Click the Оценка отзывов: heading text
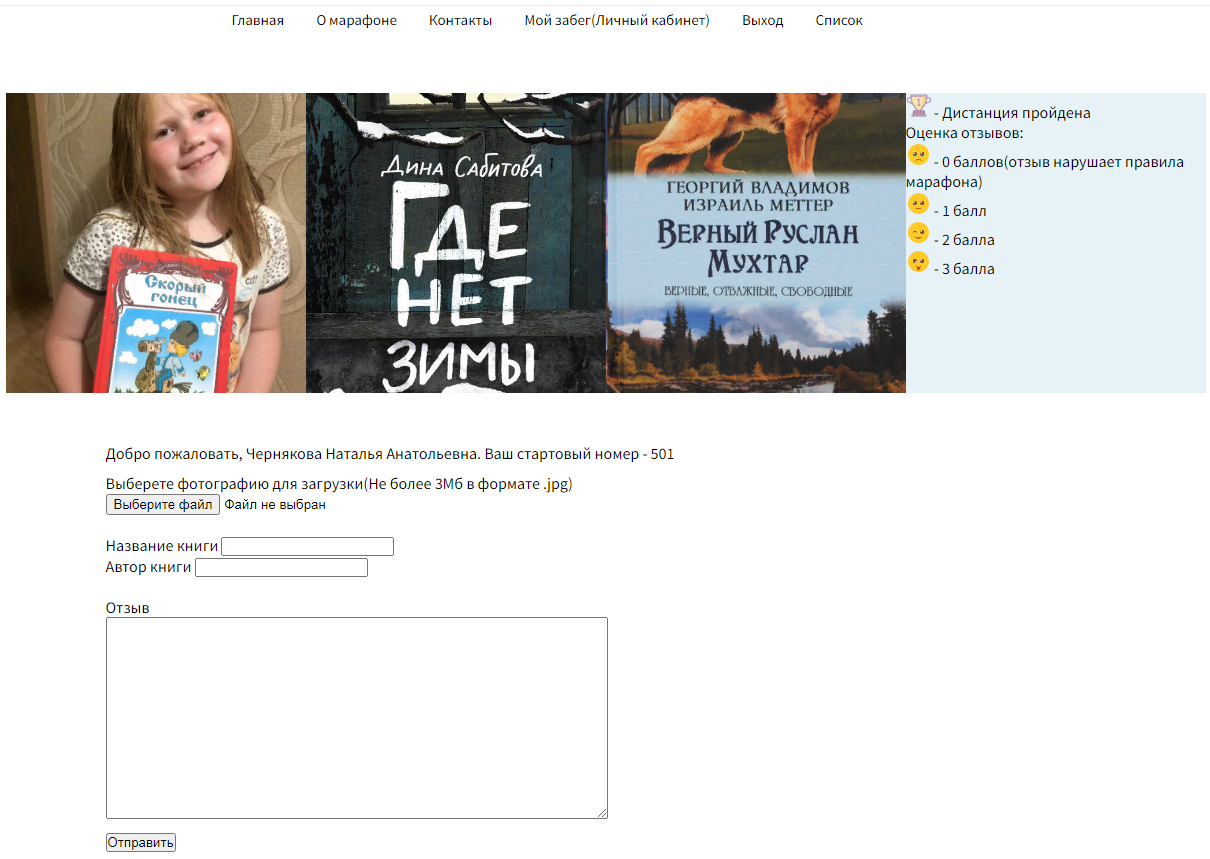1210x859 pixels. coord(965,133)
